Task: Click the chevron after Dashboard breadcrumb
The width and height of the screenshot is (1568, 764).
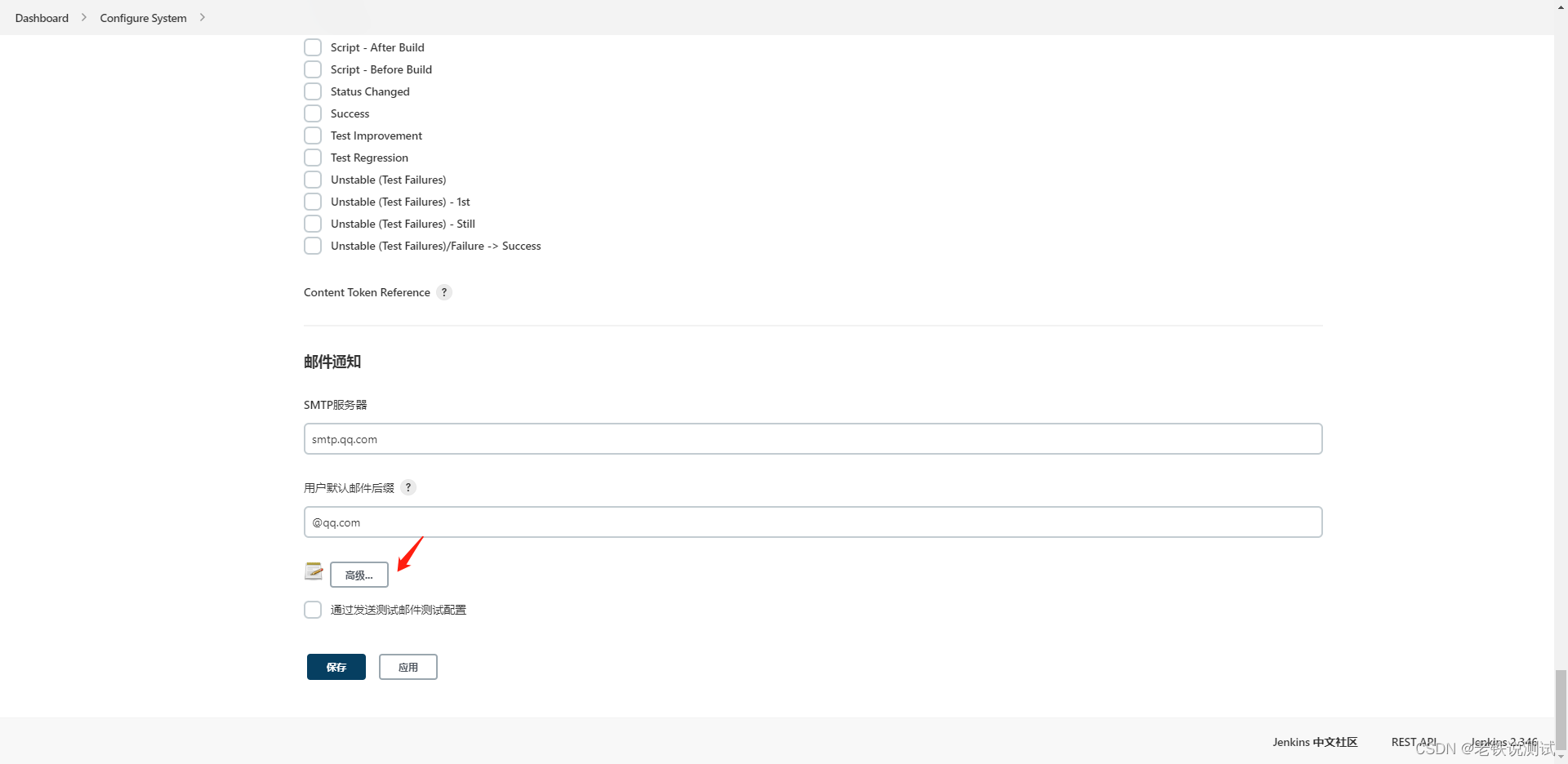Action: click(x=84, y=17)
